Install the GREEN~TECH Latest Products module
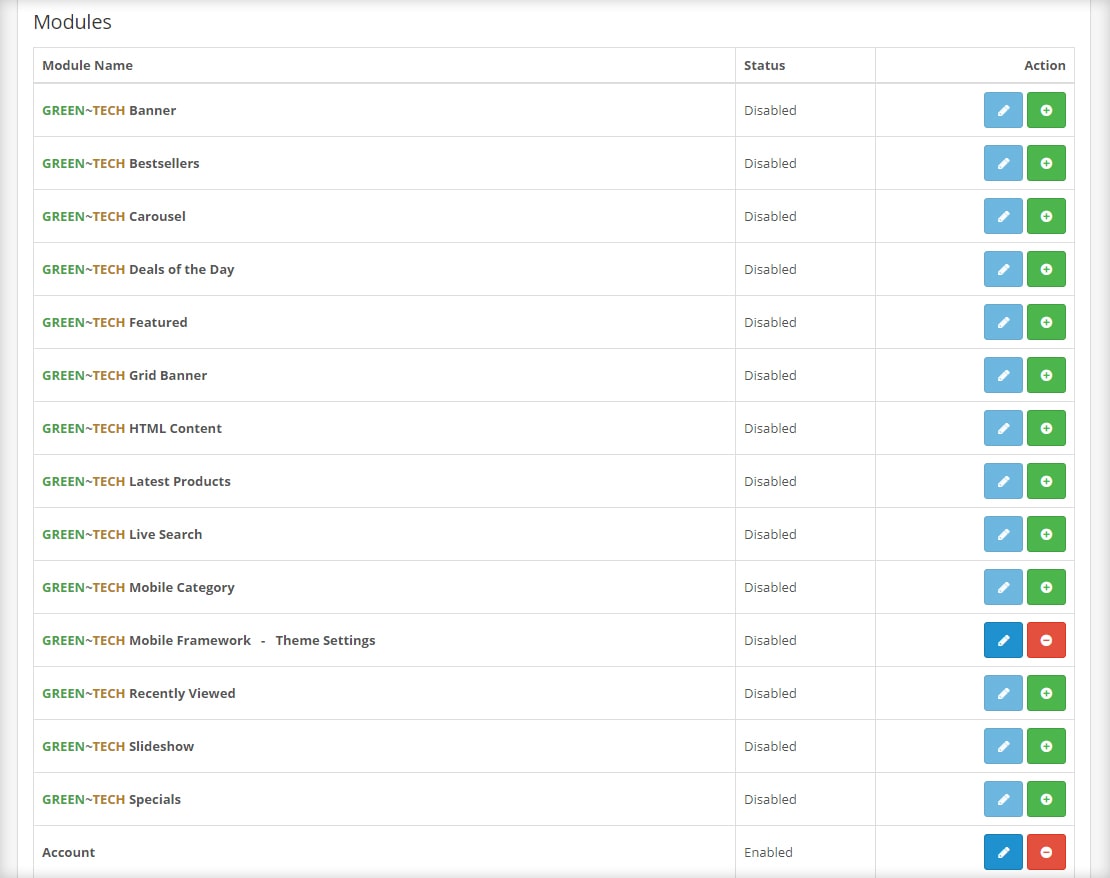 coord(1046,481)
